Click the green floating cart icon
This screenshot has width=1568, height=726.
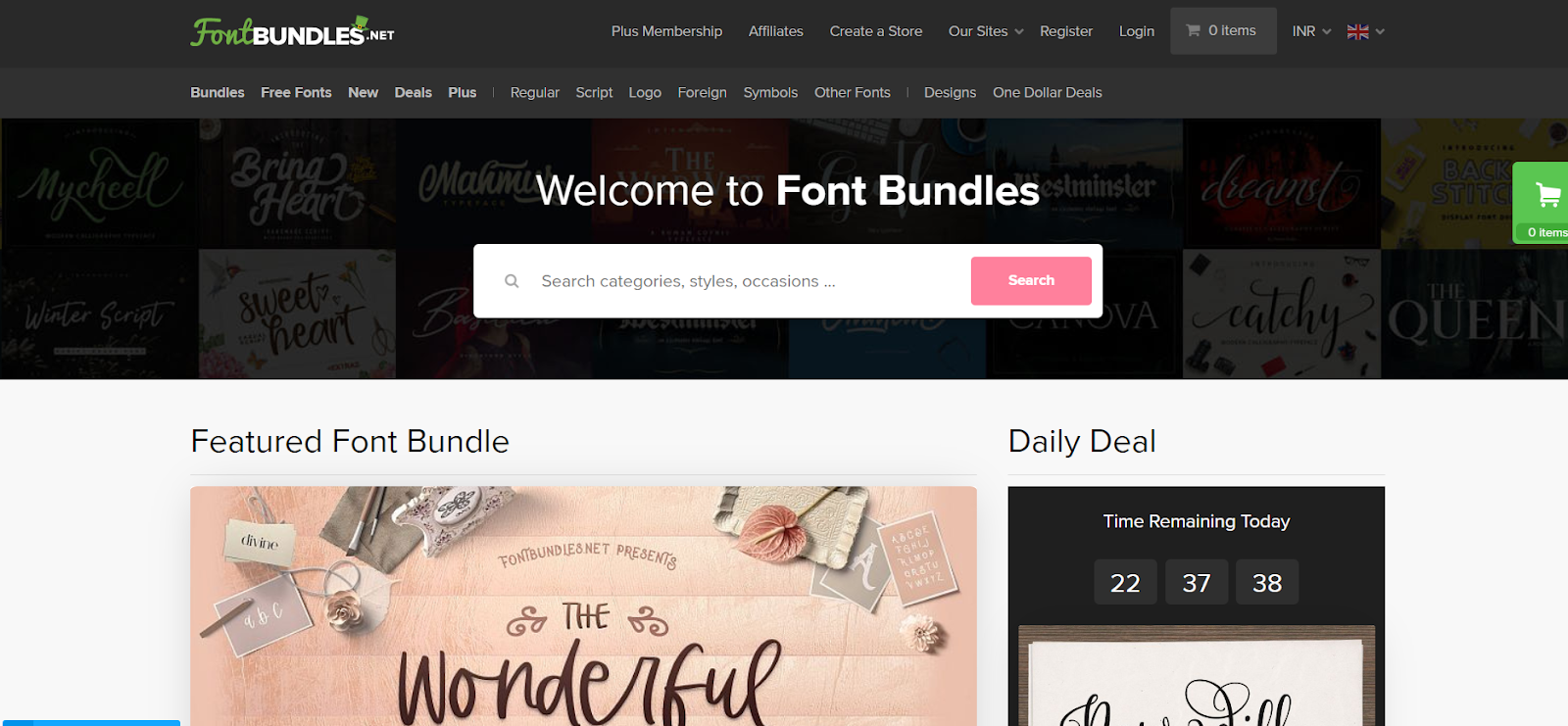coord(1547,196)
